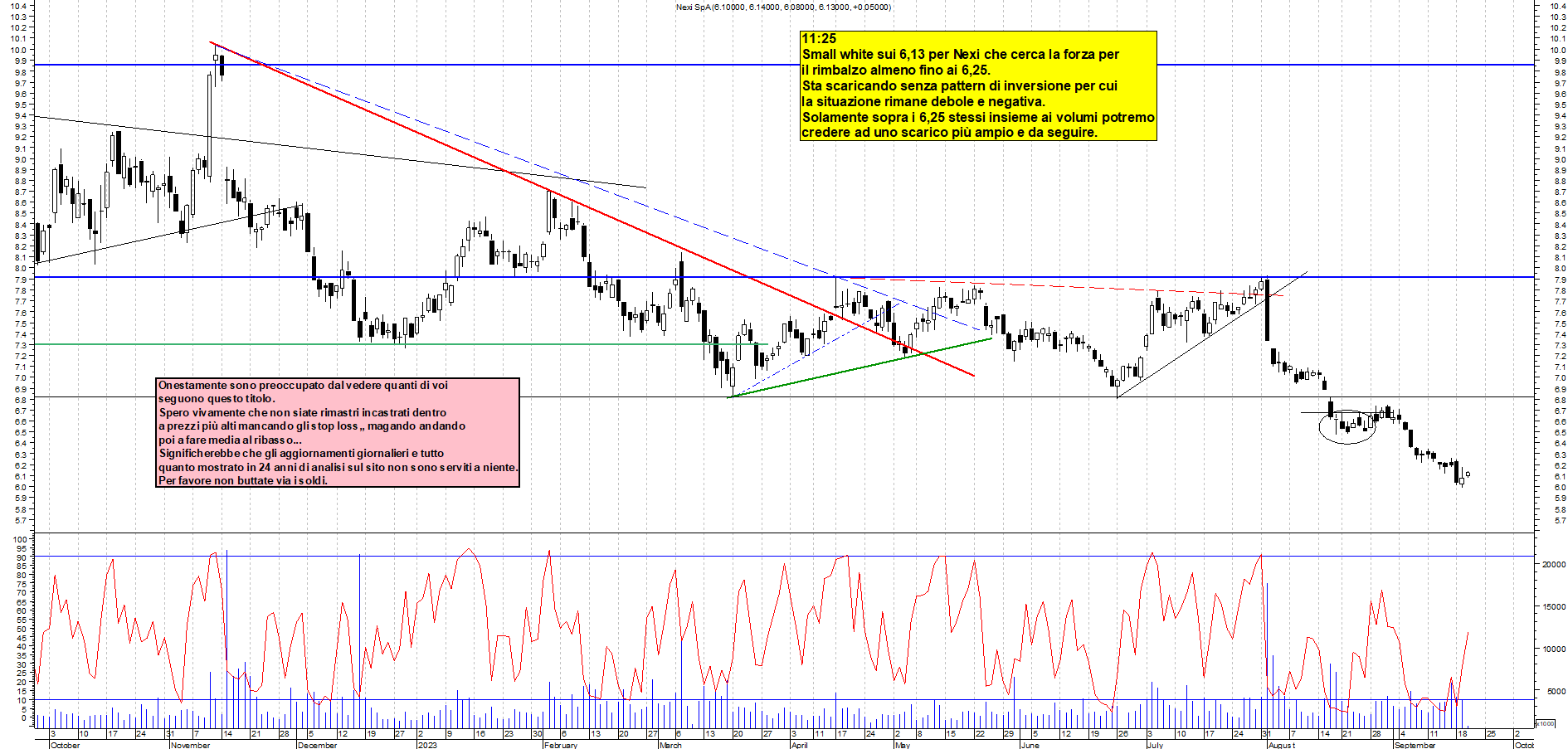Image resolution: width=1568 pixels, height=749 pixels.
Task: Click the '2023' year label on time axis
Action: (427, 745)
